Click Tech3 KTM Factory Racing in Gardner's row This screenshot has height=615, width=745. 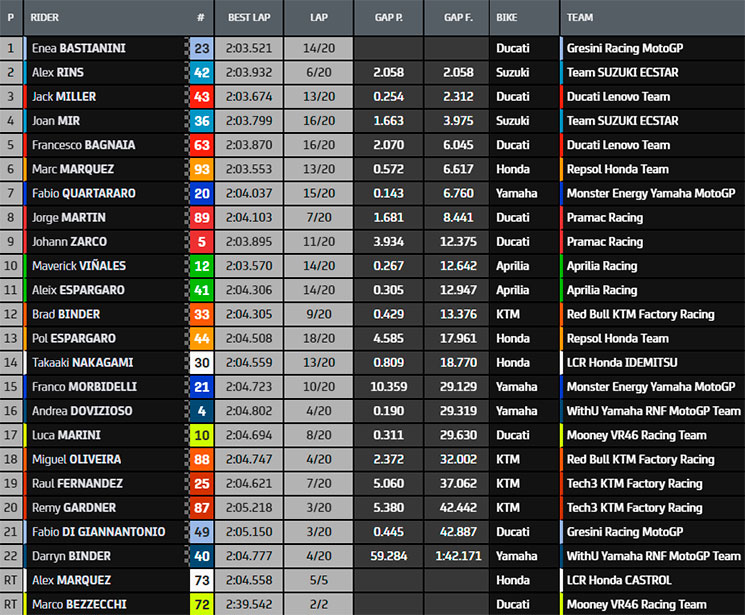634,508
